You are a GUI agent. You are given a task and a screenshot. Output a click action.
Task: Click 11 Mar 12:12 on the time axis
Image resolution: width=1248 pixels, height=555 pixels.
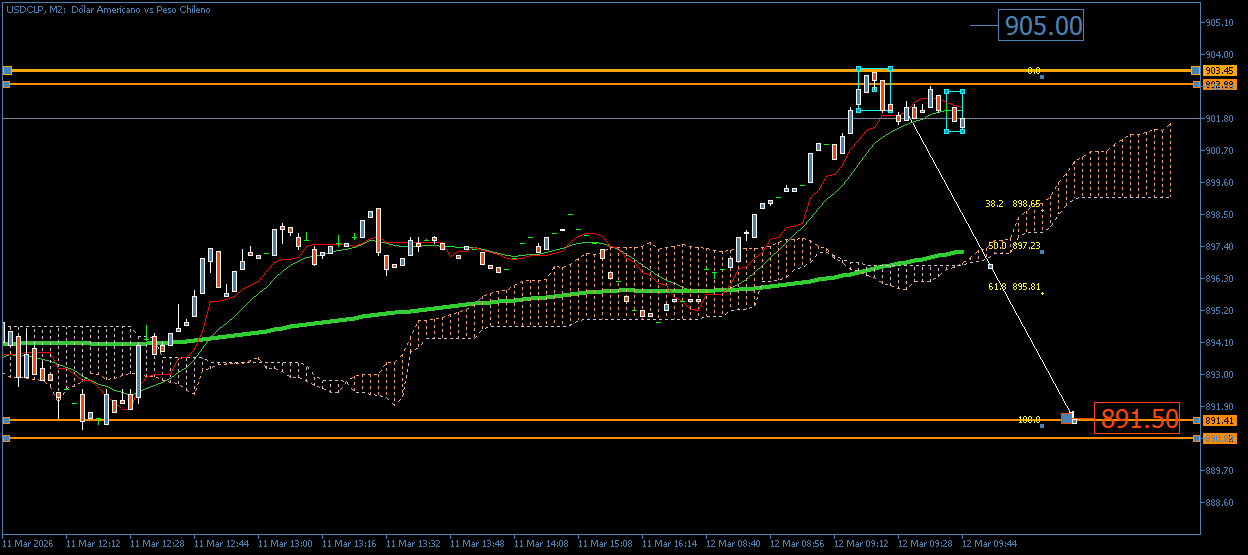(x=93, y=544)
